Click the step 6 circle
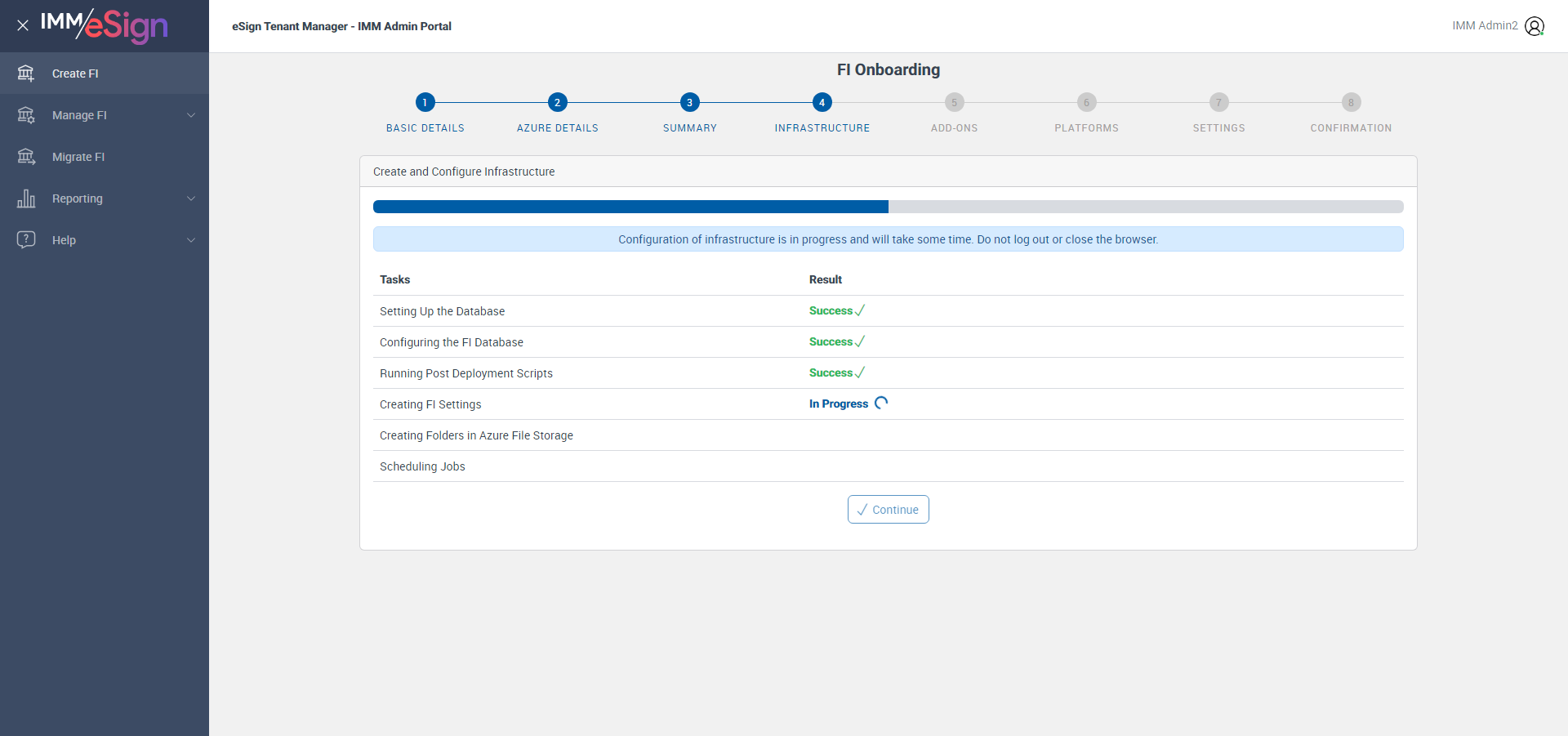 1086,102
